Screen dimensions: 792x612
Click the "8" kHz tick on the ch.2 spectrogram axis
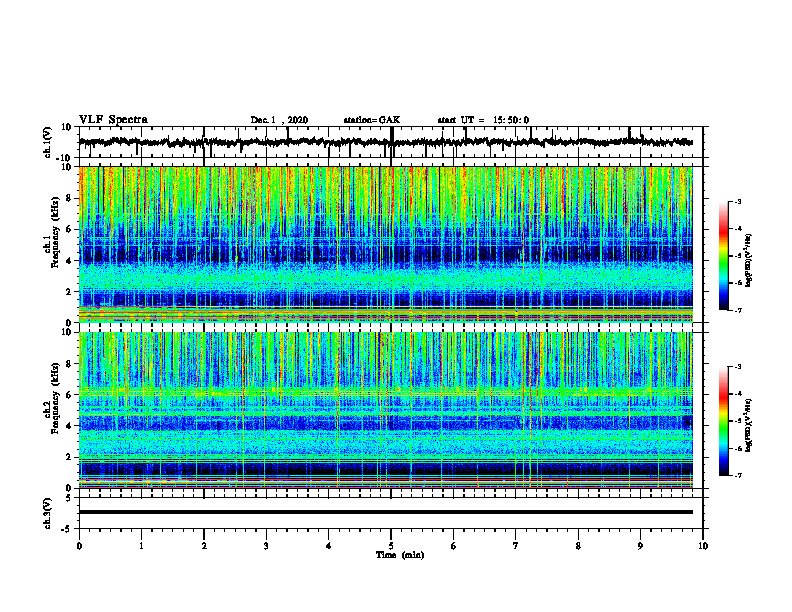[x=70, y=364]
